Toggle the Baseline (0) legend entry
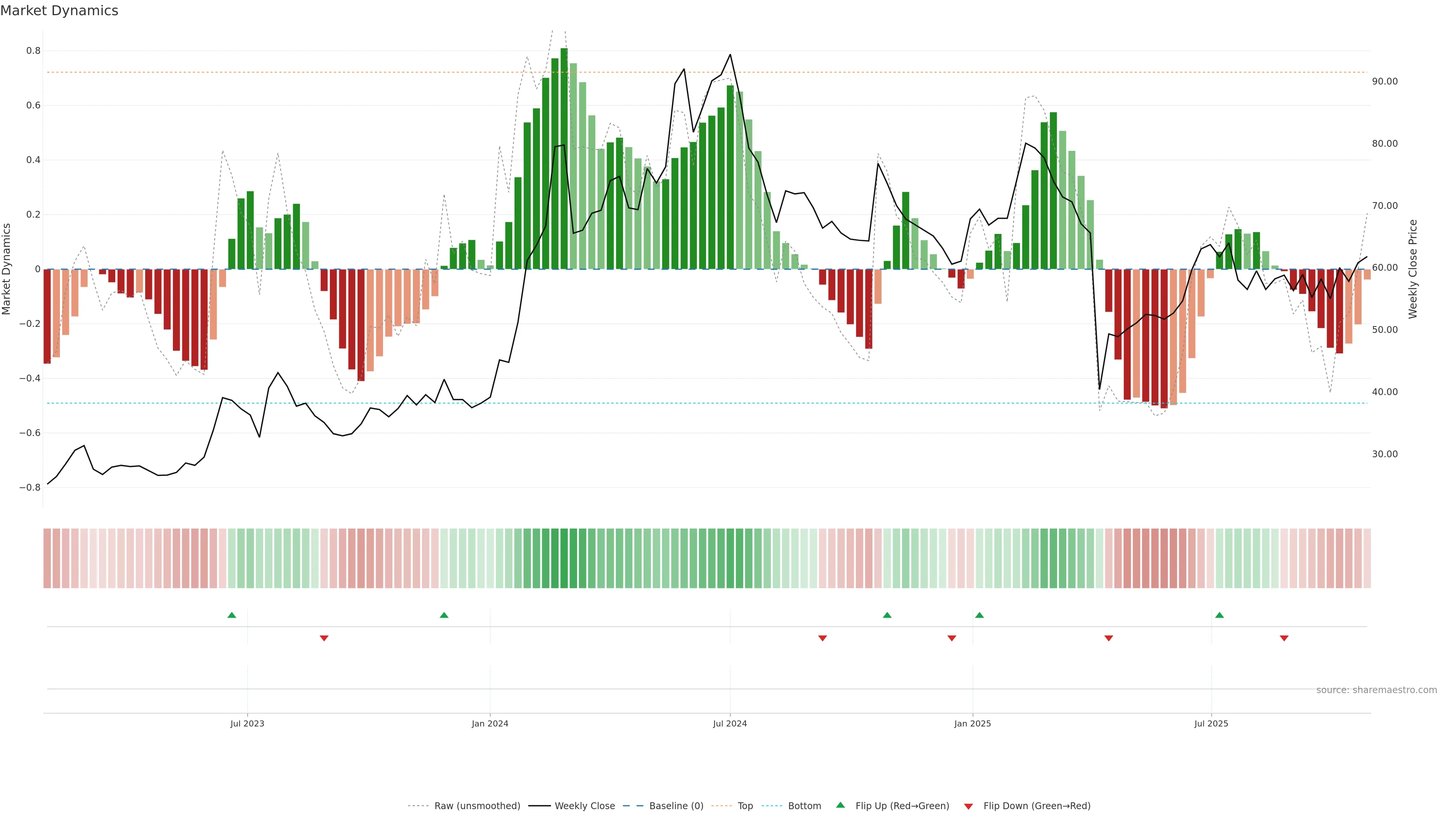This screenshot has width=1456, height=819. coord(676,806)
